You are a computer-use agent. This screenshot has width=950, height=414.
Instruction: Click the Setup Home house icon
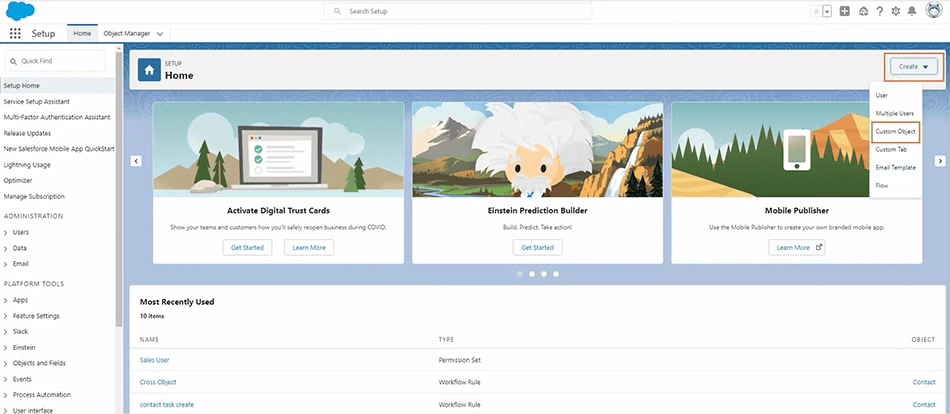pyautogui.click(x=149, y=70)
